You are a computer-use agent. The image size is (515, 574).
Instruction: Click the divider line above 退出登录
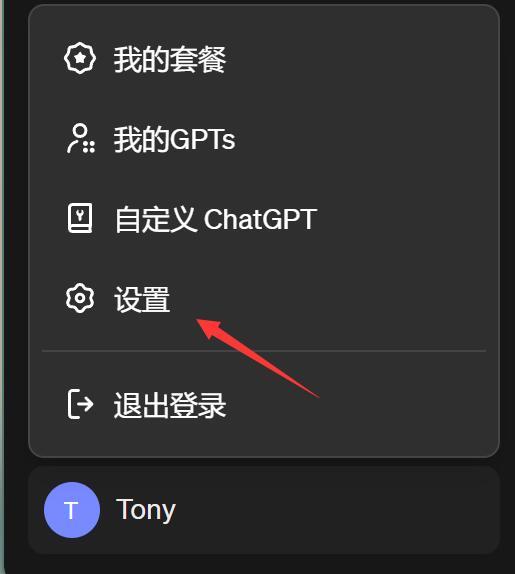(264, 351)
